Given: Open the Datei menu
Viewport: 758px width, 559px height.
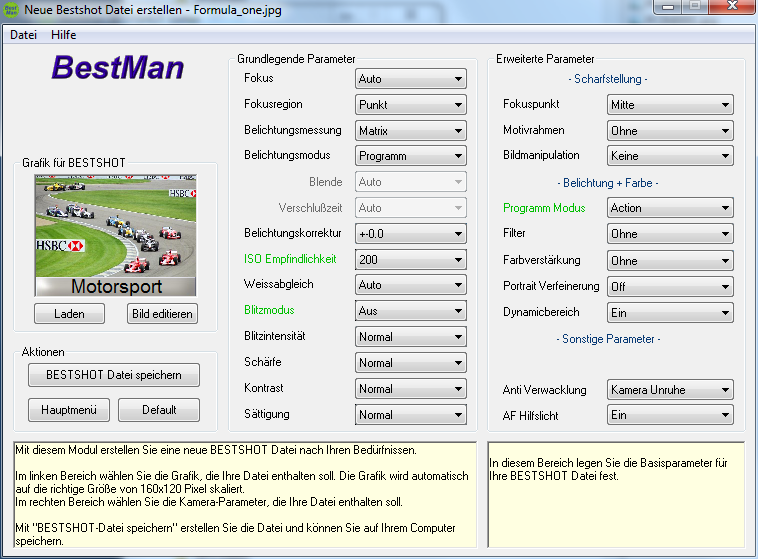Looking at the screenshot, I should [23, 35].
